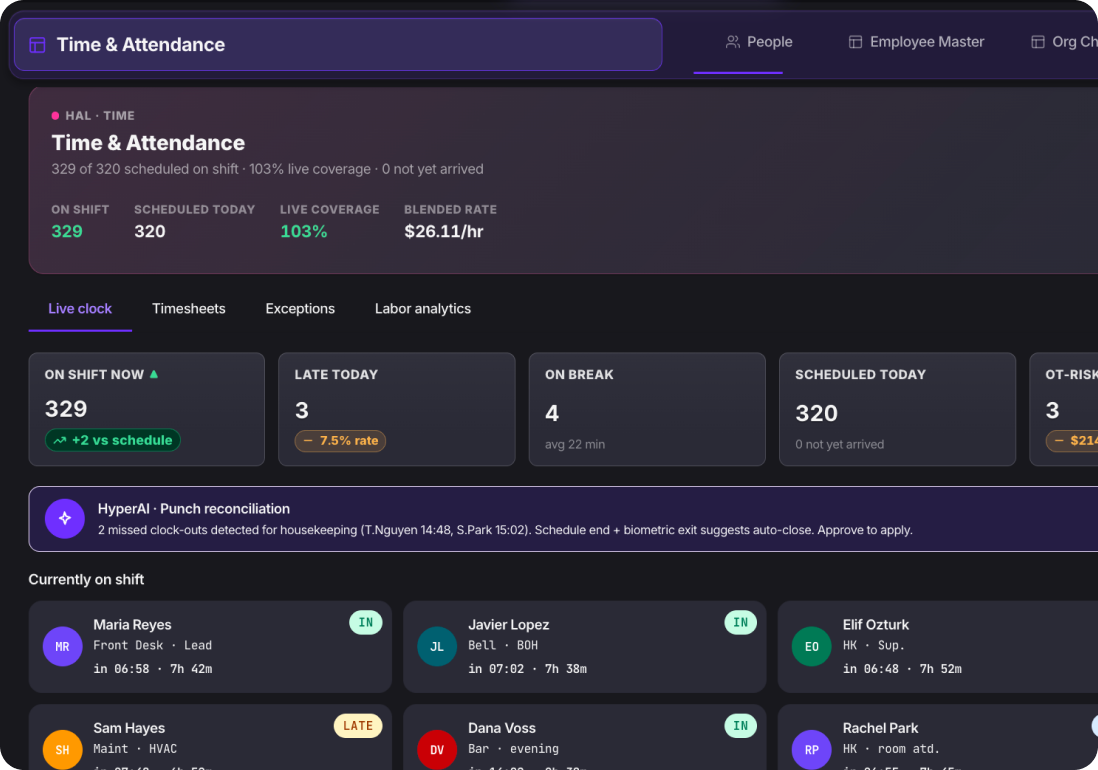
Task: Click the IN badge on Maria Reyes card
Action: pyautogui.click(x=366, y=622)
